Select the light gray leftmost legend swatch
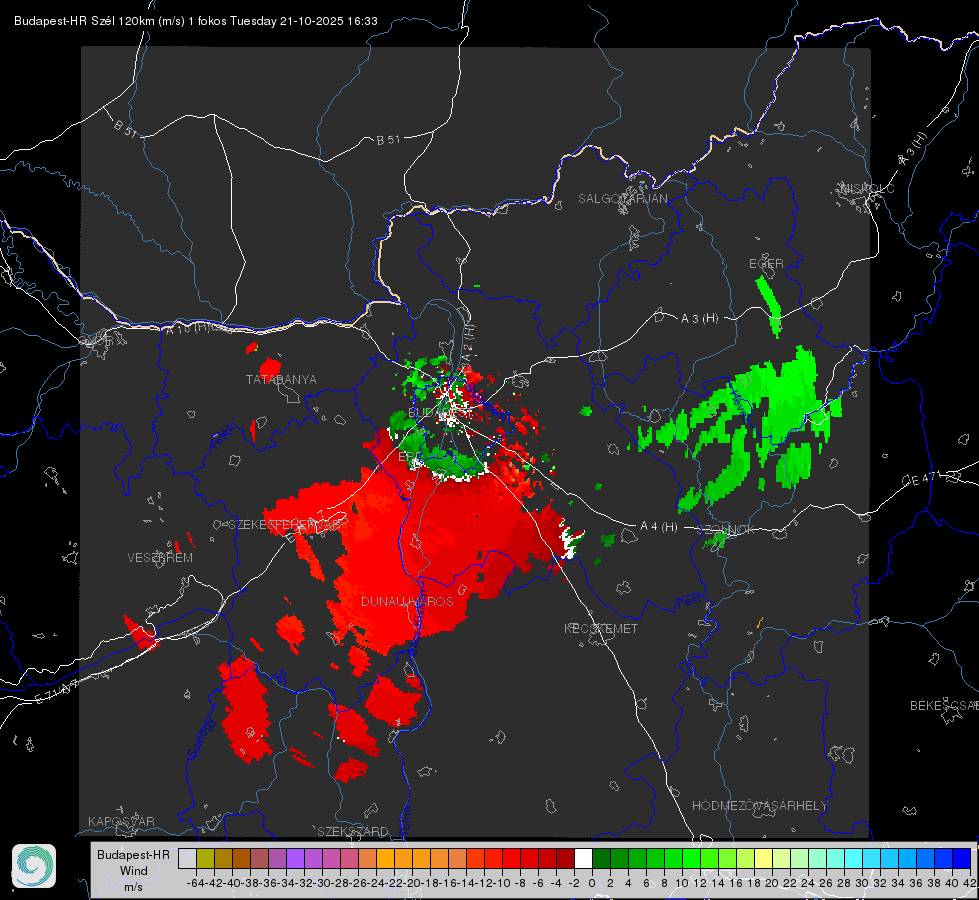 187,858
